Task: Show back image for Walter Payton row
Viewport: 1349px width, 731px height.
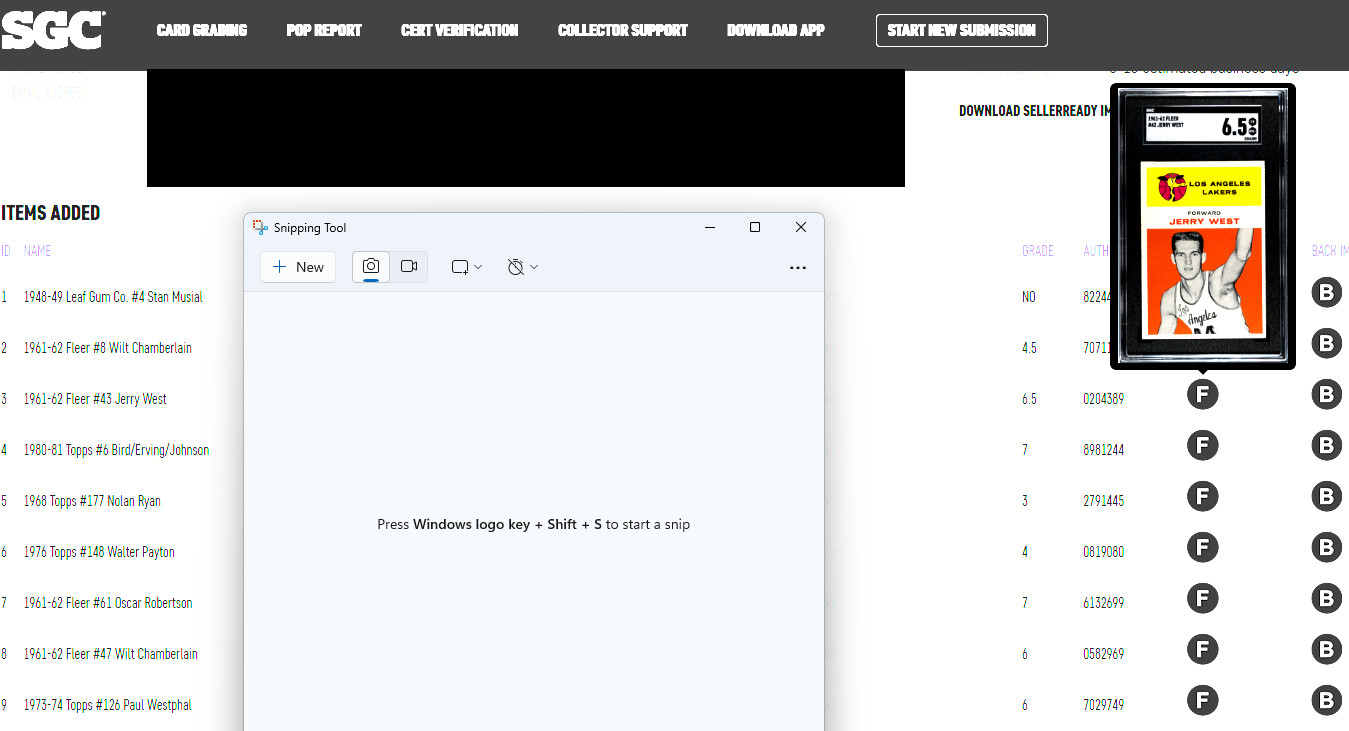Action: [1326, 548]
